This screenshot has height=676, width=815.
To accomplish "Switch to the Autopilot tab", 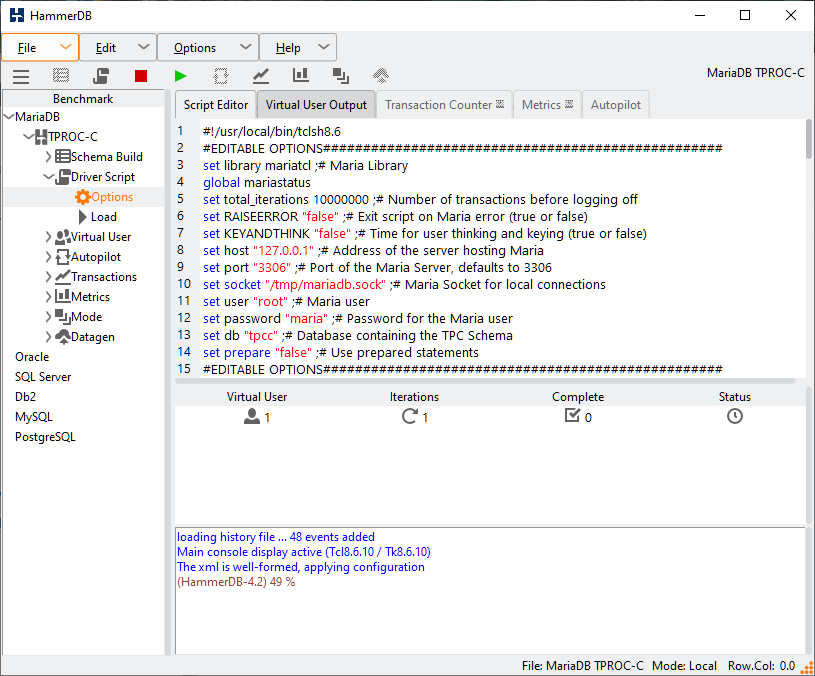I will [x=615, y=105].
